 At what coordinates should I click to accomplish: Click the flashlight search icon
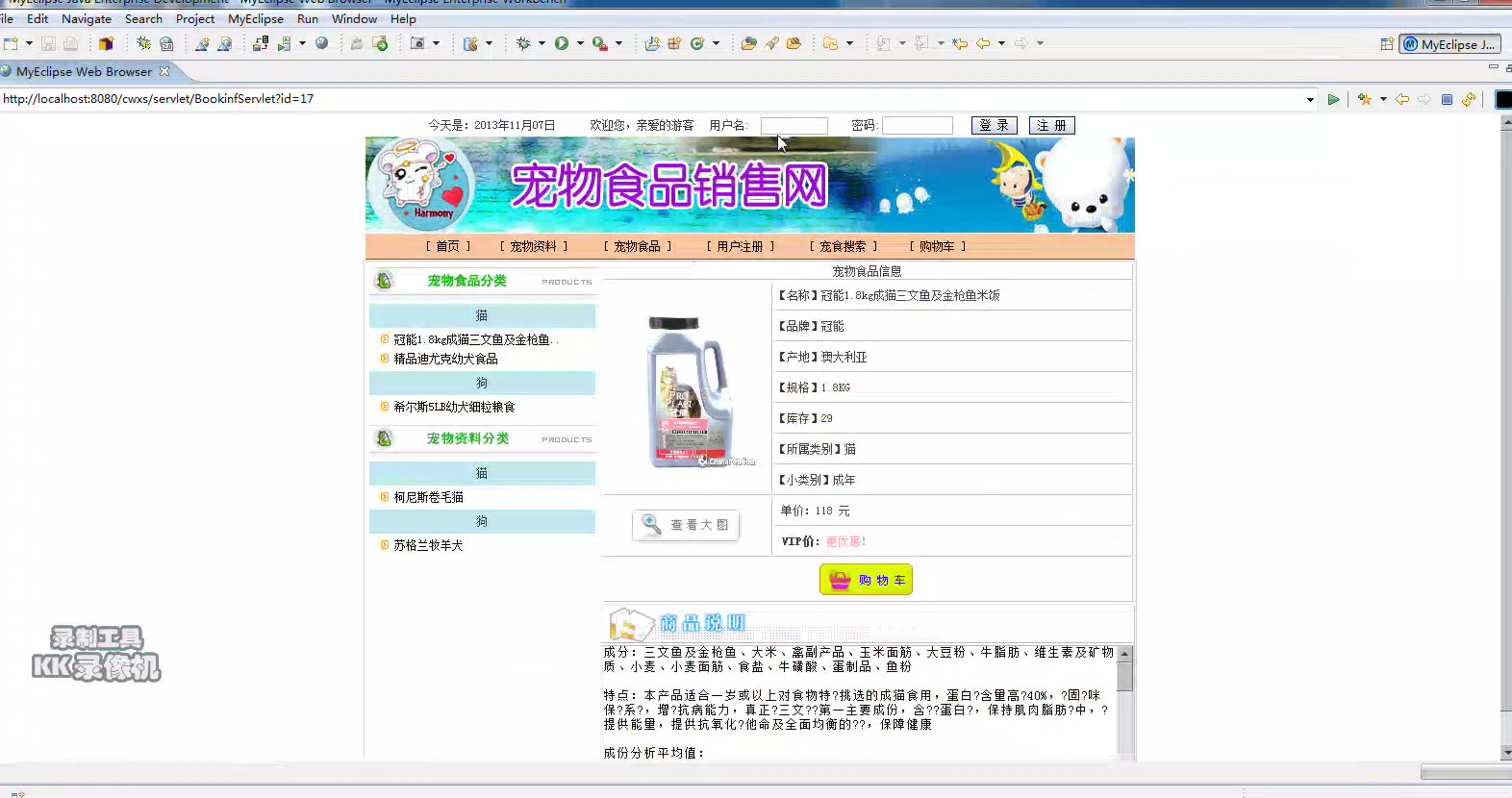coord(771,43)
